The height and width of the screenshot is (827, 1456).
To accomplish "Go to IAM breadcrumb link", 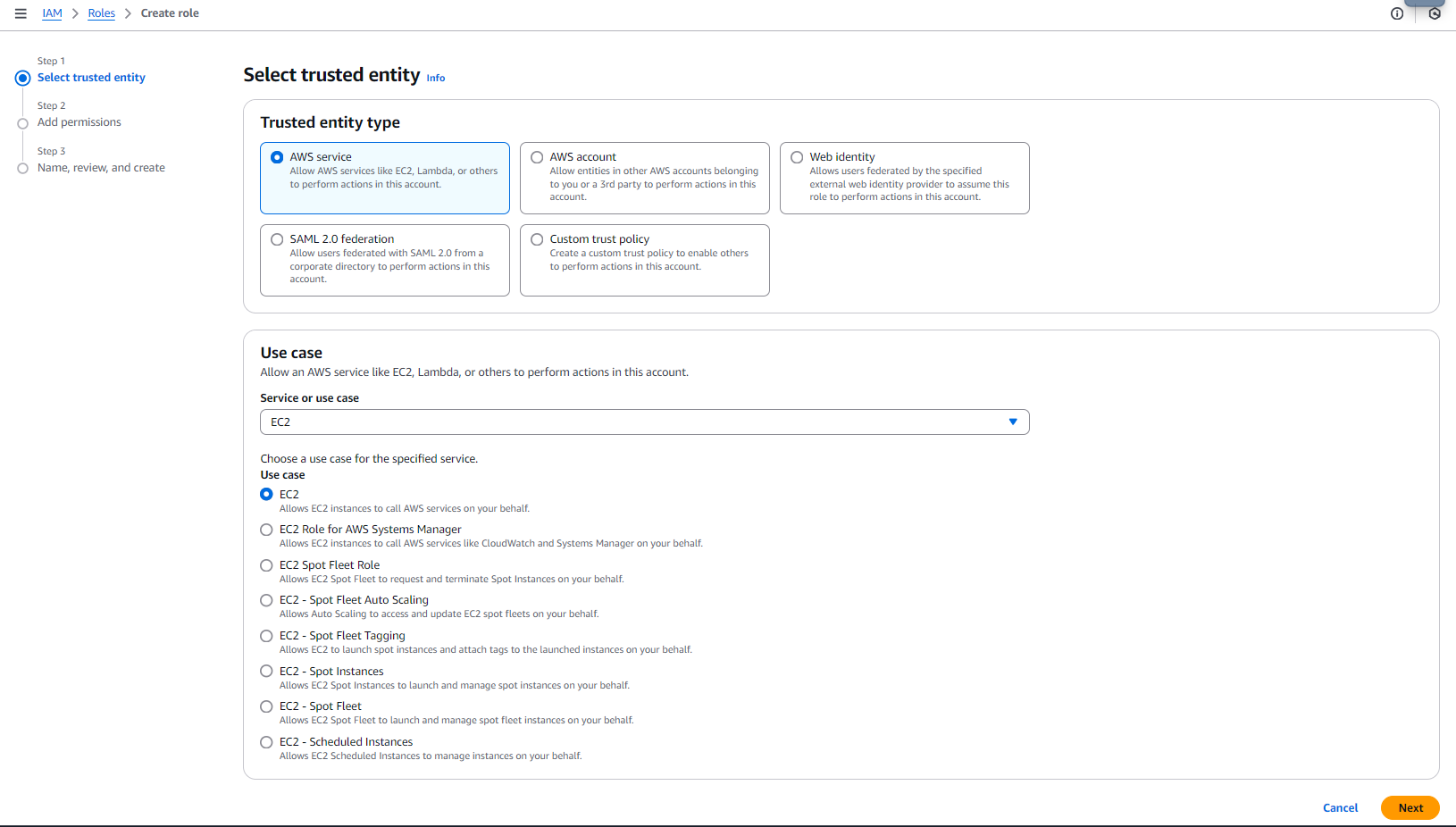I will (52, 13).
